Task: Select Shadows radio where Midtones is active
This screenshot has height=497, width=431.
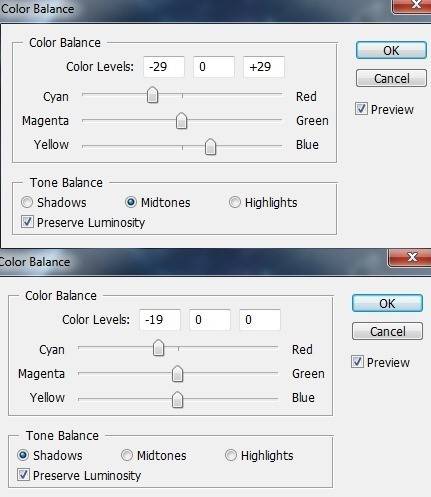Action: click(x=27, y=202)
